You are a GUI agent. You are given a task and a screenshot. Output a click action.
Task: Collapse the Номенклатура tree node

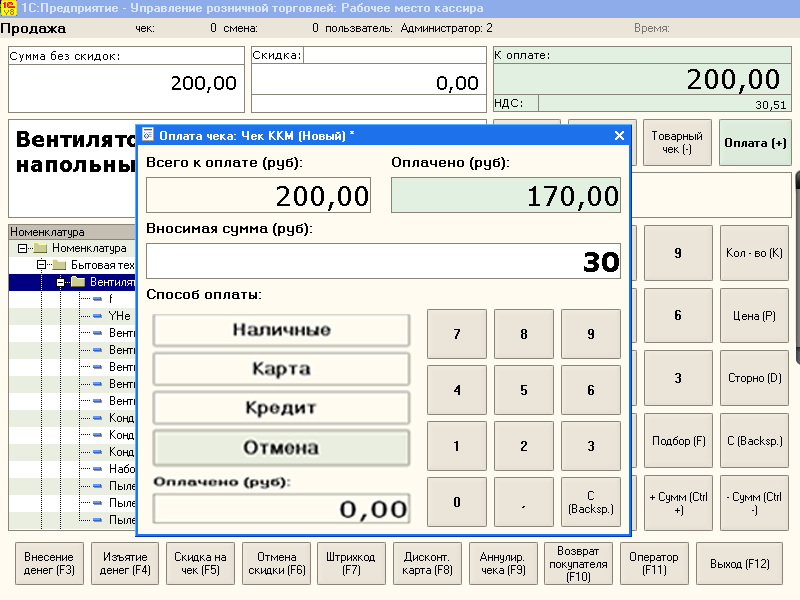22,248
